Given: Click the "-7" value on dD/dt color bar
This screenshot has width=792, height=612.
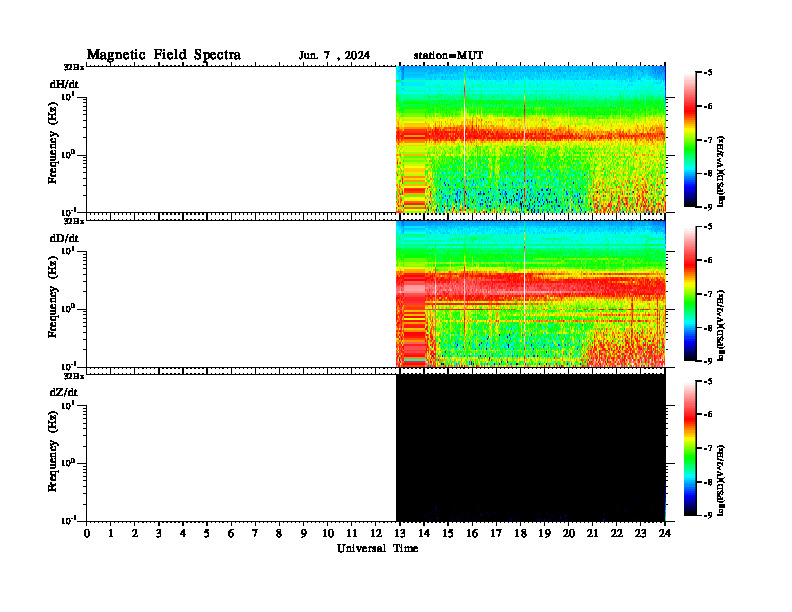Looking at the screenshot, I should point(708,294).
